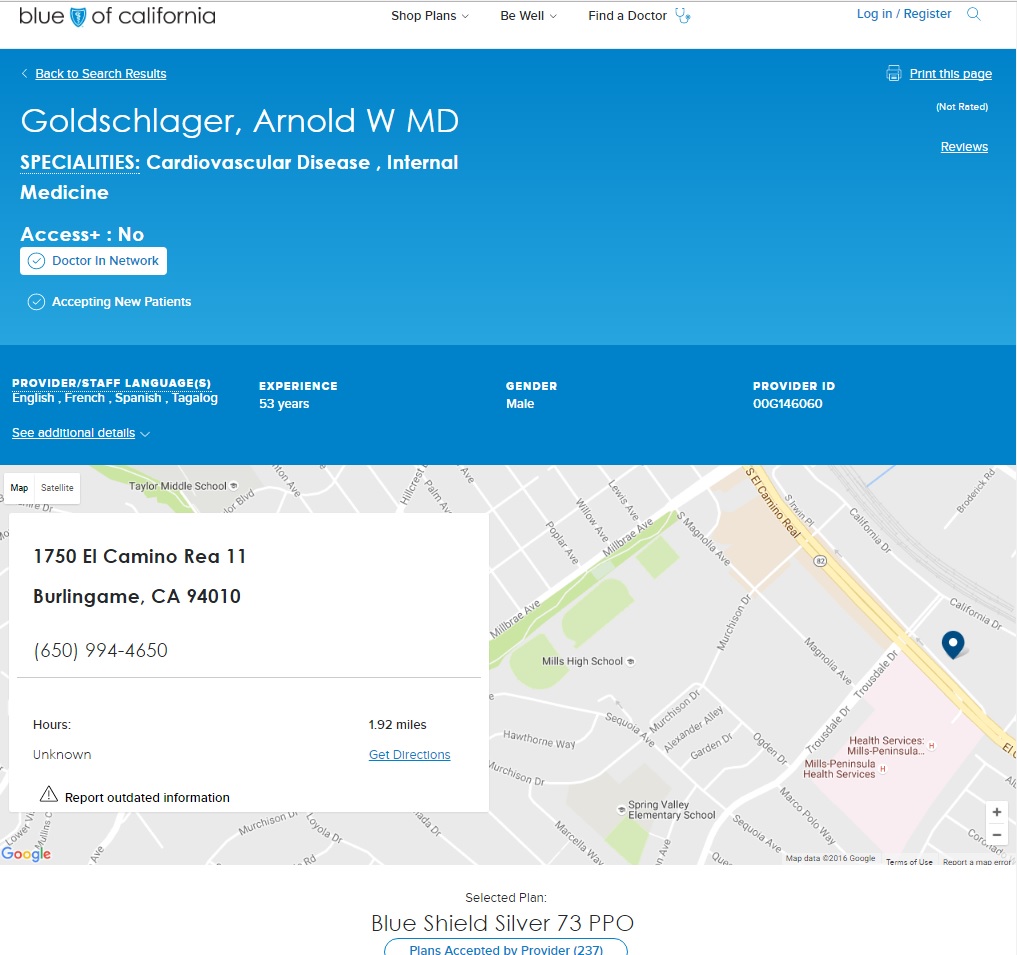The image size is (1017, 955).
Task: Switch to Map view tab
Action: coord(19,488)
